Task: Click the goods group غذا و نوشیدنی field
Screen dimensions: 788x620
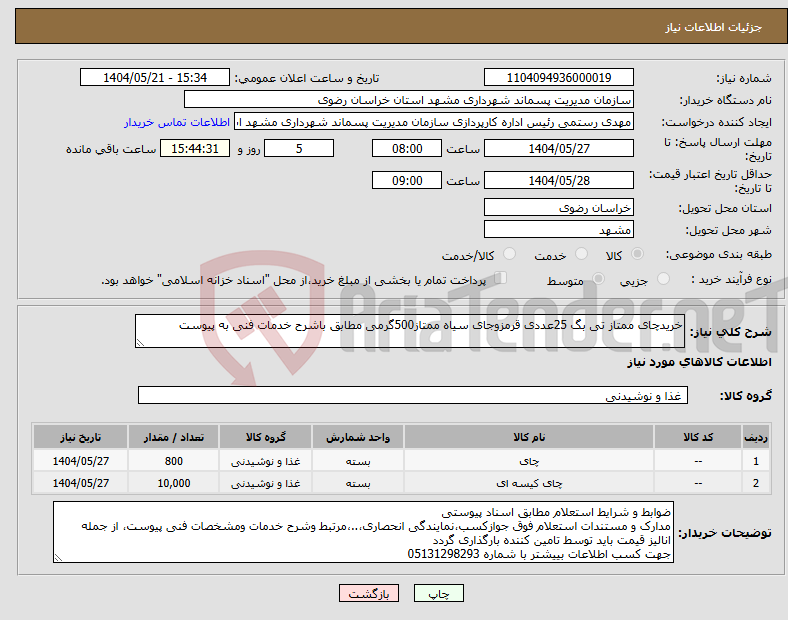Action: [413, 395]
